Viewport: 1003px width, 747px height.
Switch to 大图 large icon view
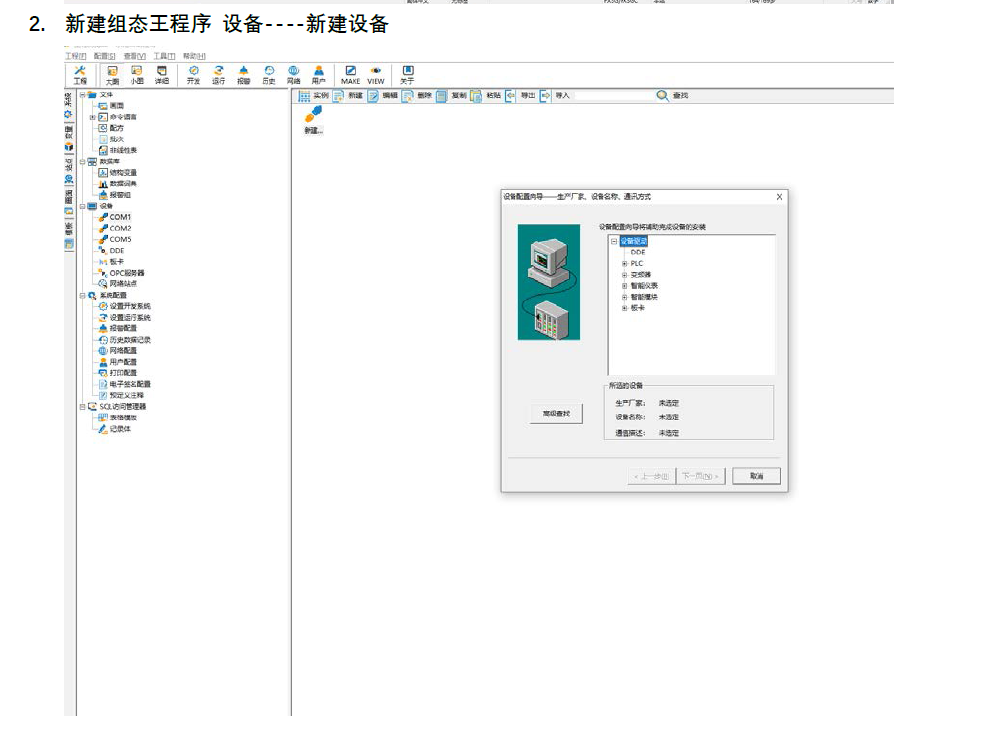(x=112, y=75)
